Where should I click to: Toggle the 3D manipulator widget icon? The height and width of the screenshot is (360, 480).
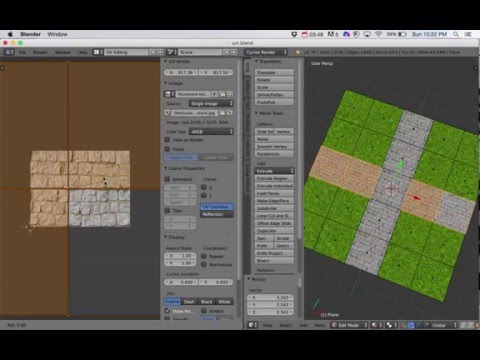pos(404,325)
